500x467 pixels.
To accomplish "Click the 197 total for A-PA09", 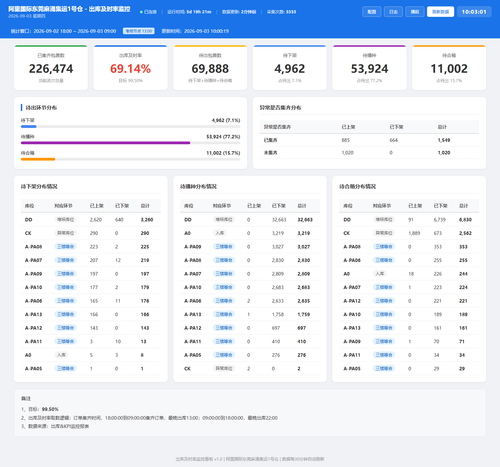I will point(145,274).
